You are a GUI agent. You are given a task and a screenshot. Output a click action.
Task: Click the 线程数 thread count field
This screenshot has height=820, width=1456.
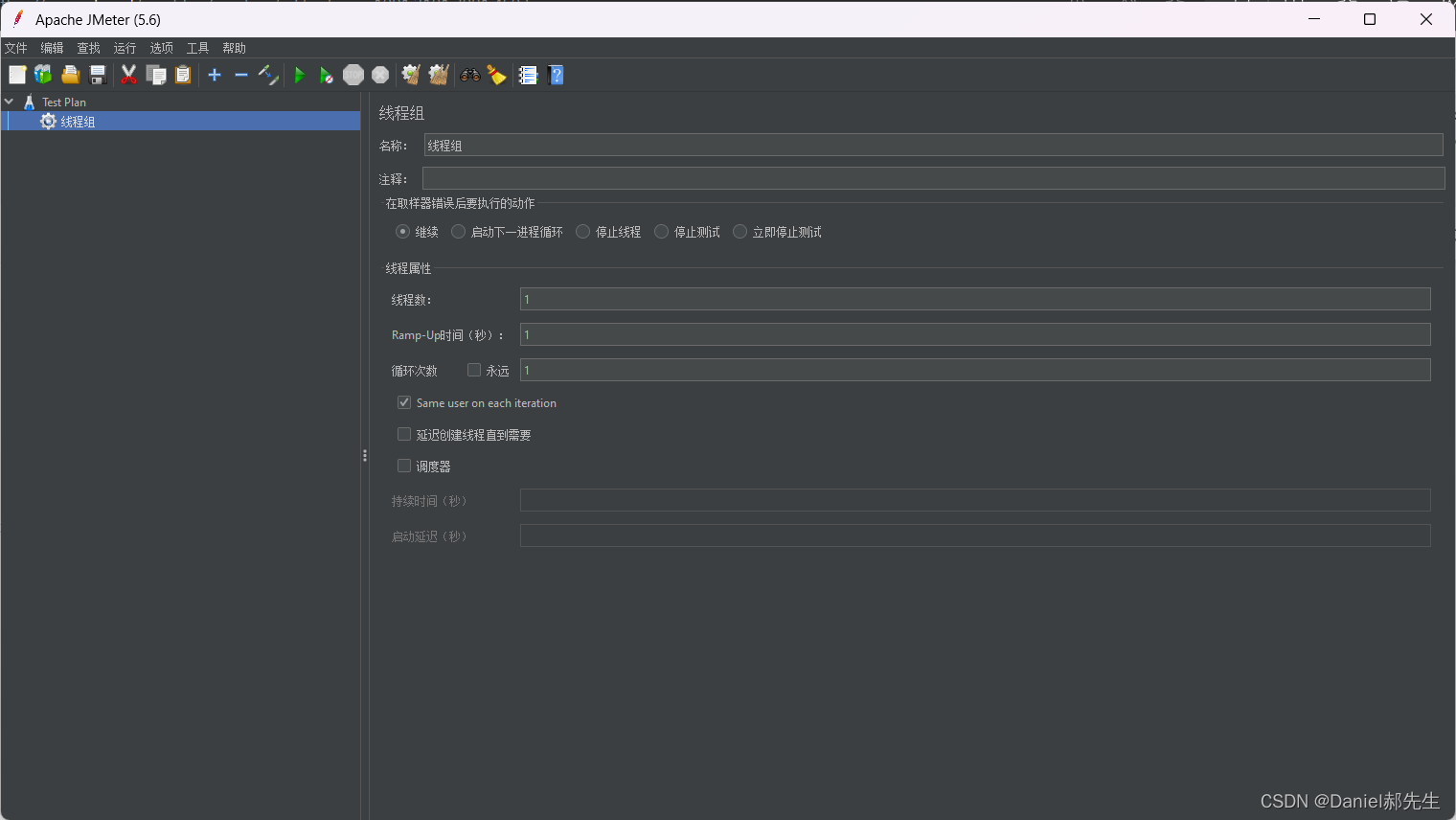975,299
